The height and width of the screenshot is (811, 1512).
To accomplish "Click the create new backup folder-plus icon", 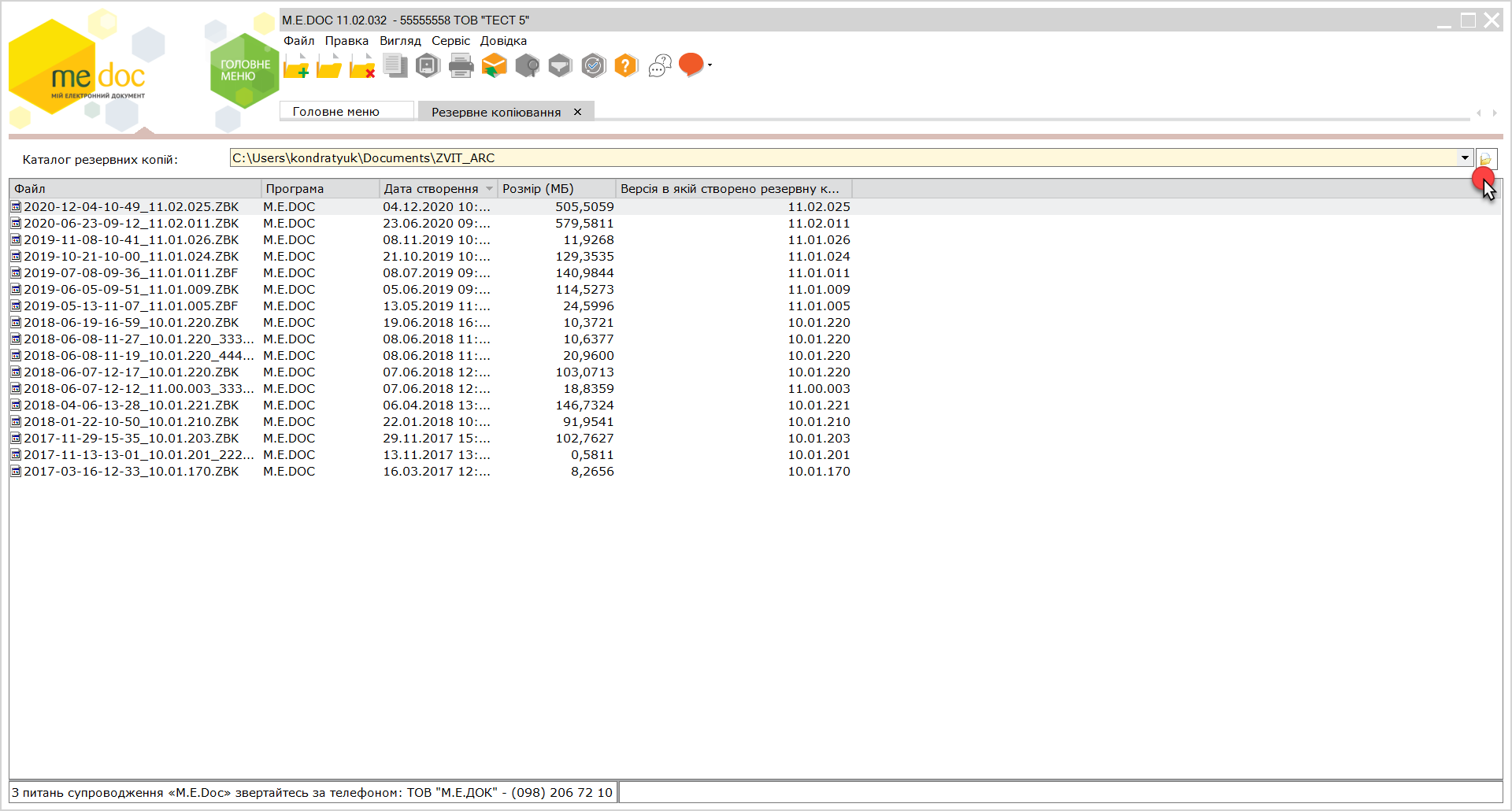I will [x=296, y=66].
